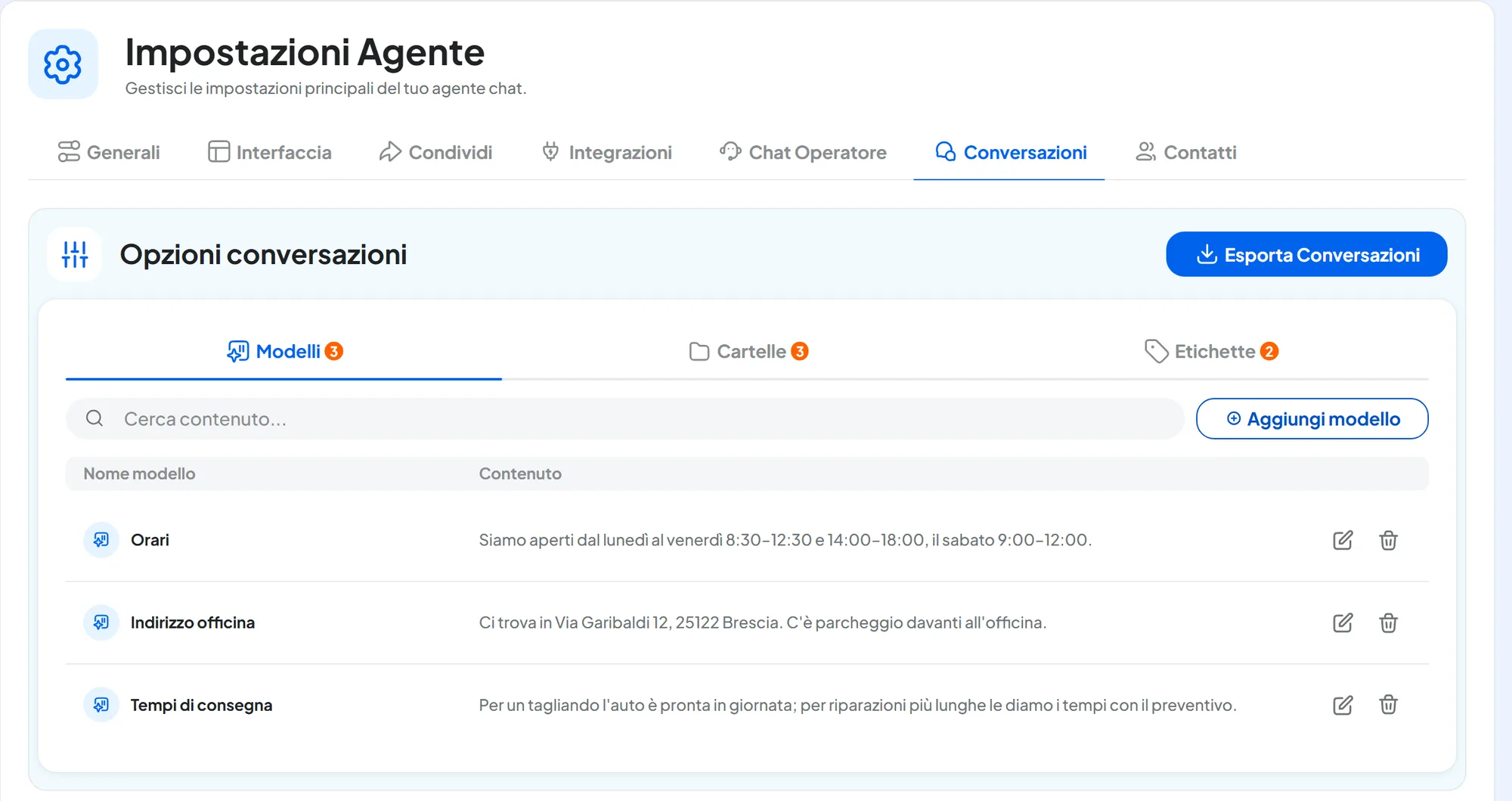Select the Orari template name
Viewport: 1512px width, 801px height.
coord(150,540)
